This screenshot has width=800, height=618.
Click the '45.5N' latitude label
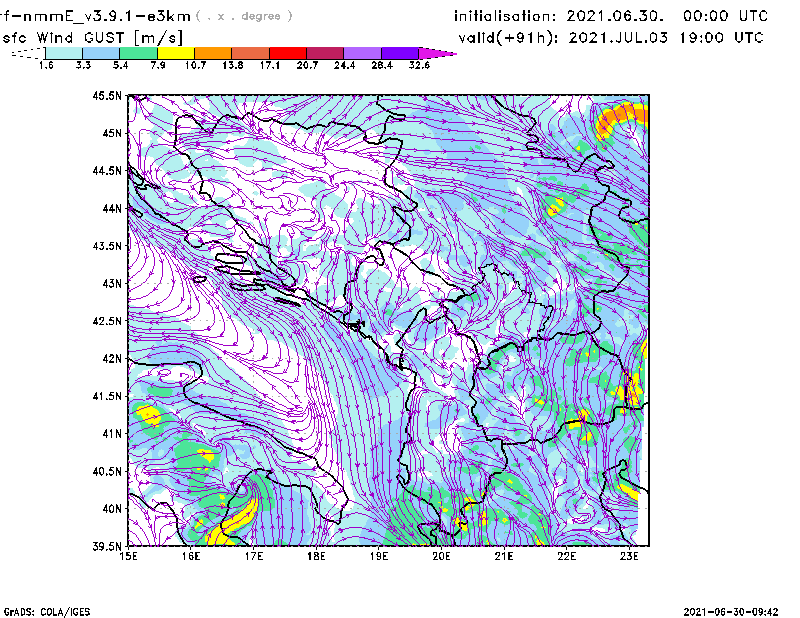coord(108,95)
